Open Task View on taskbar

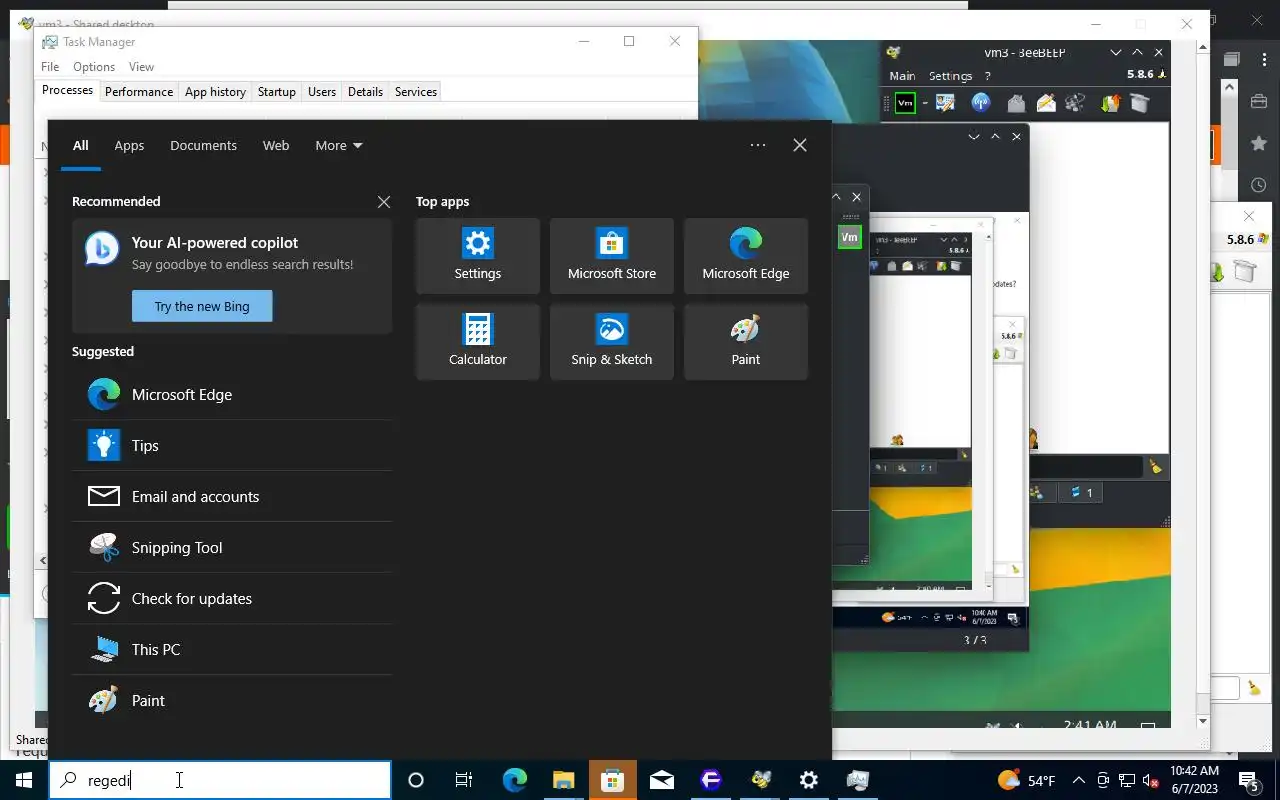tap(464, 780)
